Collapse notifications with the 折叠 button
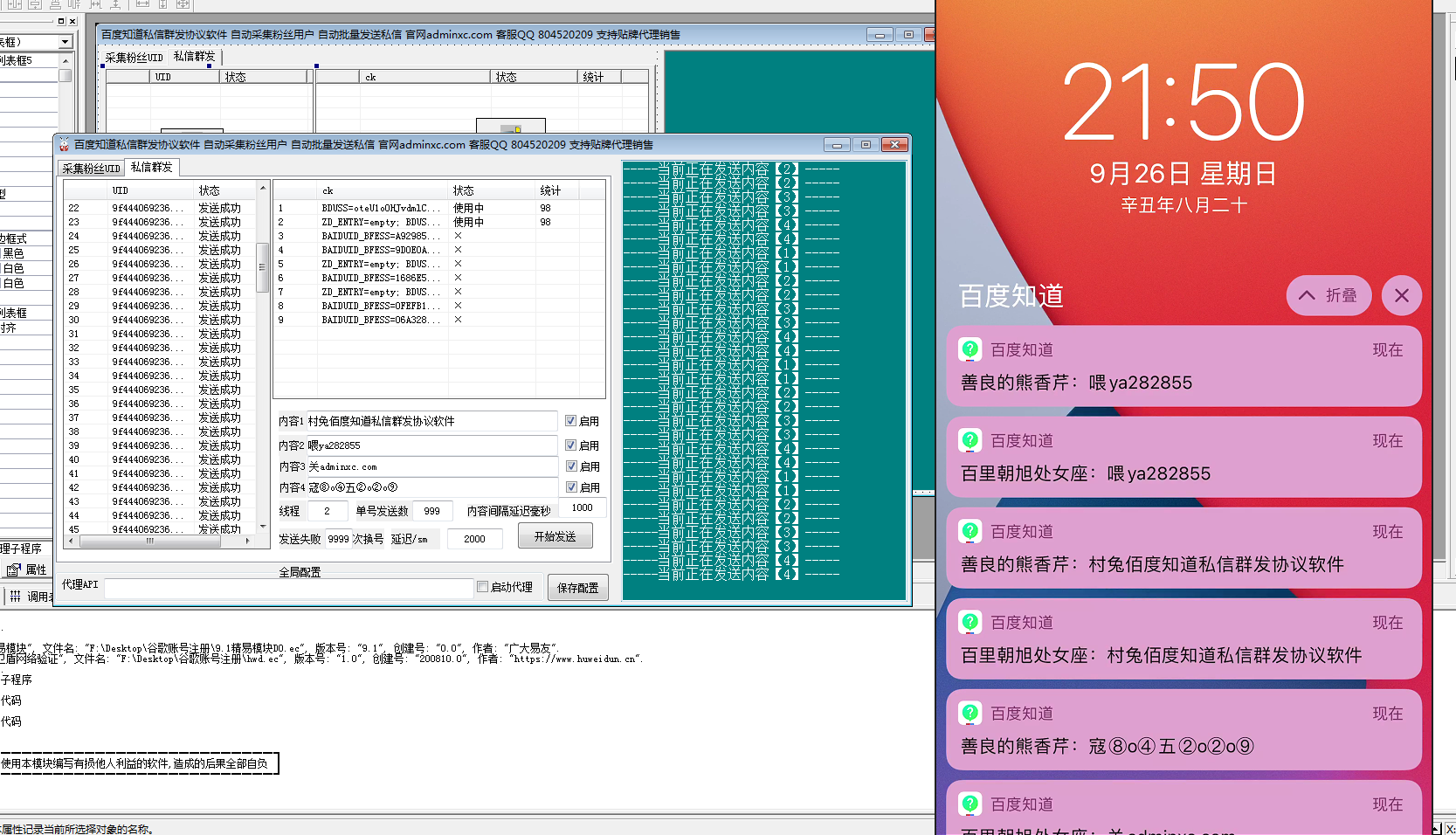 click(1328, 296)
